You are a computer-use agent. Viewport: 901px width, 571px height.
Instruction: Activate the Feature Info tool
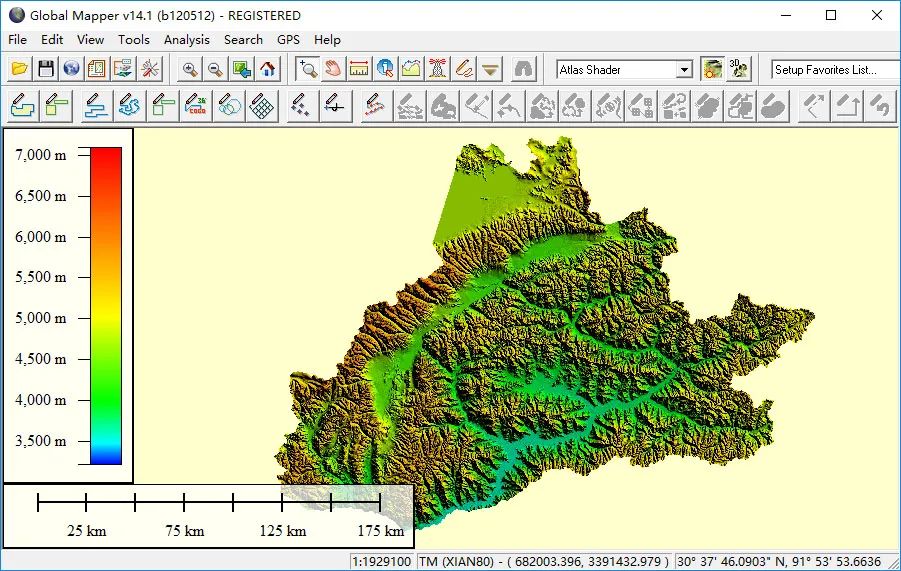[385, 70]
